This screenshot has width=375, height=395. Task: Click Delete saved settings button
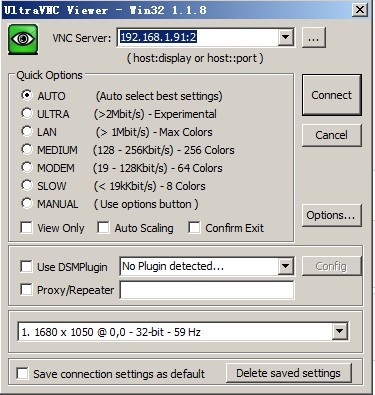(x=289, y=373)
